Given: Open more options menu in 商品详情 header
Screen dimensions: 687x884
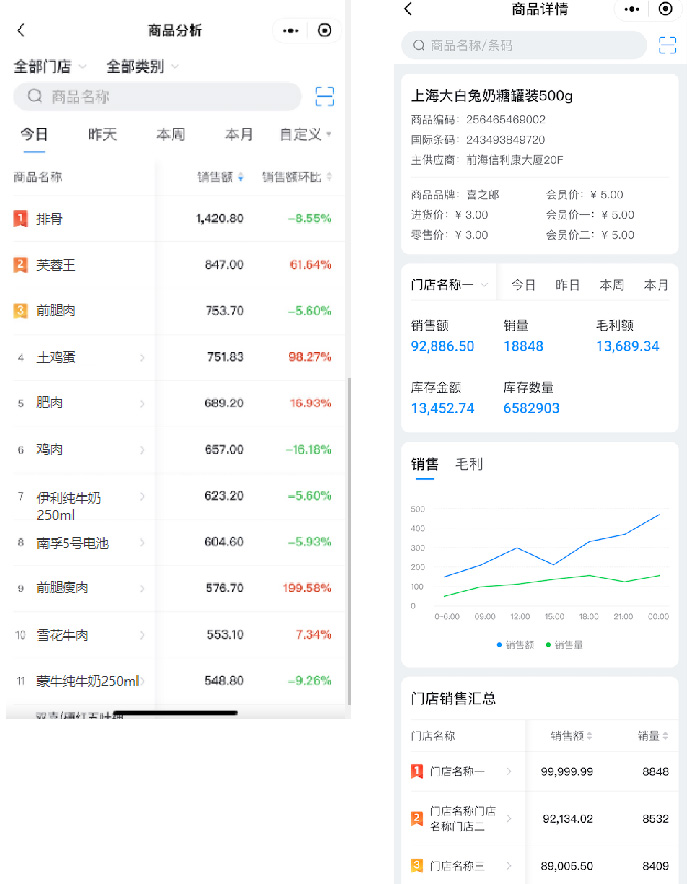Looking at the screenshot, I should pos(632,9).
